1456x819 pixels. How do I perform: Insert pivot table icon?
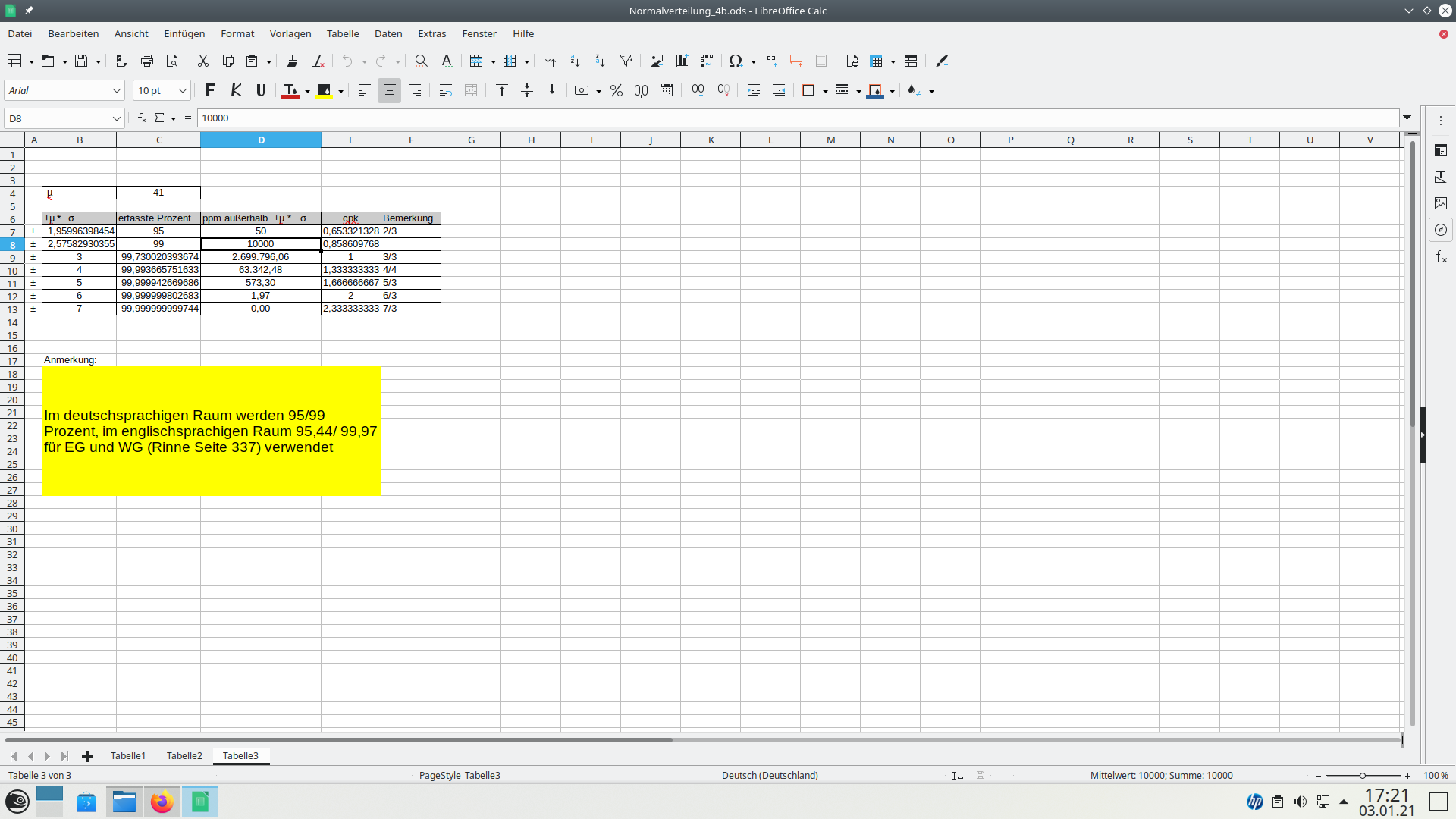click(x=707, y=61)
